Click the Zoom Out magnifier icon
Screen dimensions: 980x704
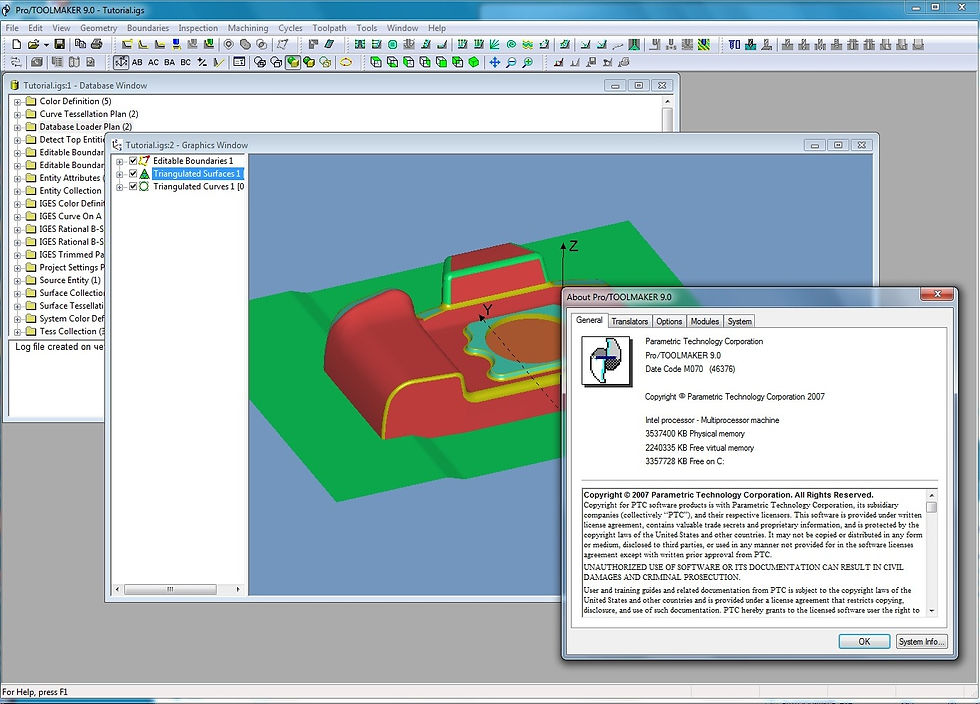(511, 63)
